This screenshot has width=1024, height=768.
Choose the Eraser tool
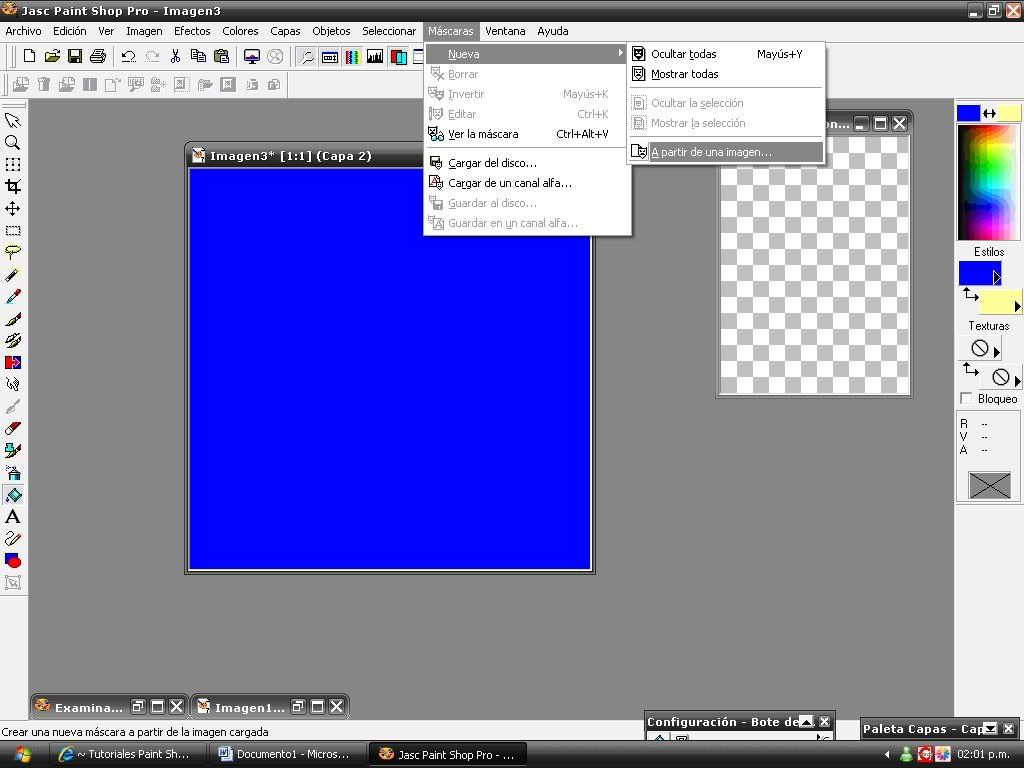tap(13, 429)
